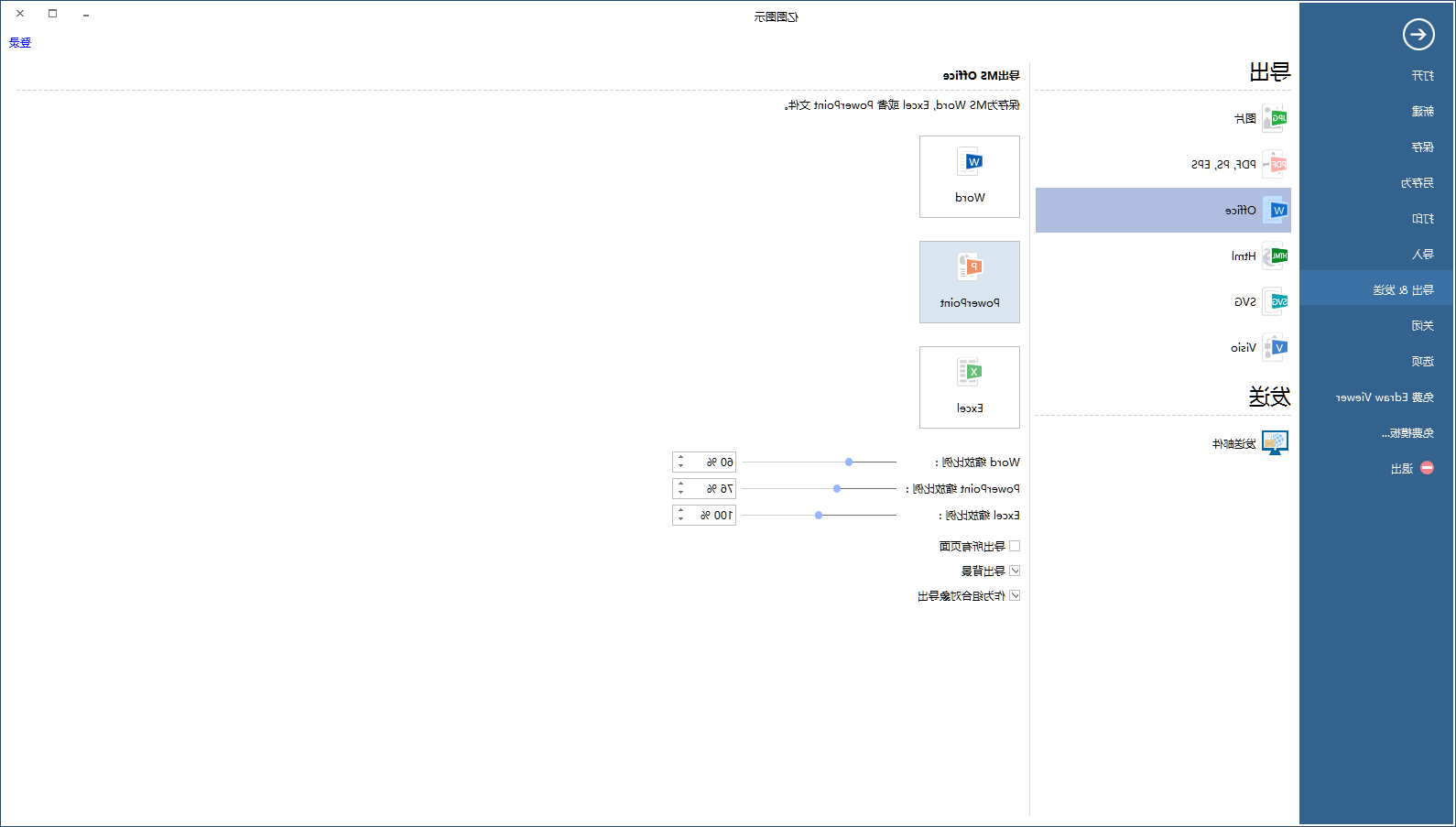
Task: Decrease Word scale with the down arrow
Action: (x=680, y=467)
